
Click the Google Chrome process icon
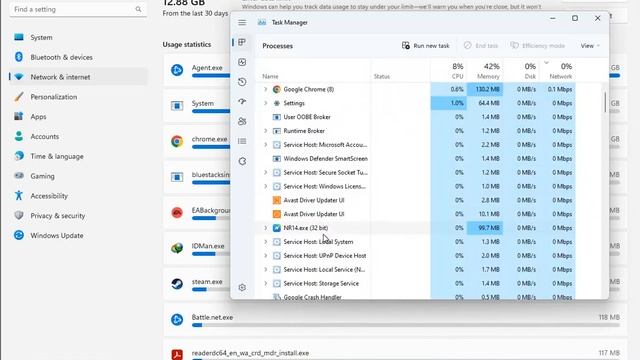click(x=276, y=89)
